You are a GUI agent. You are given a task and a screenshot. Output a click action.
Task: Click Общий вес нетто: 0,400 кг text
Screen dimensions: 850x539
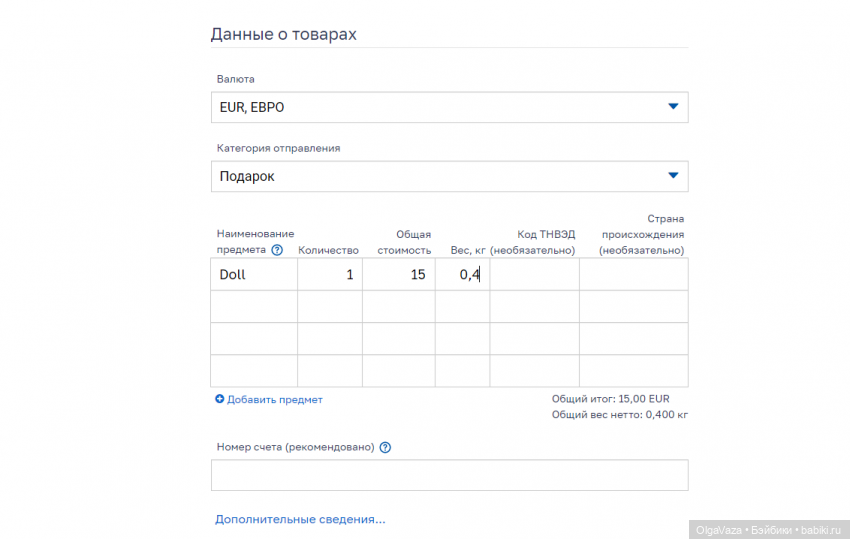(x=620, y=415)
